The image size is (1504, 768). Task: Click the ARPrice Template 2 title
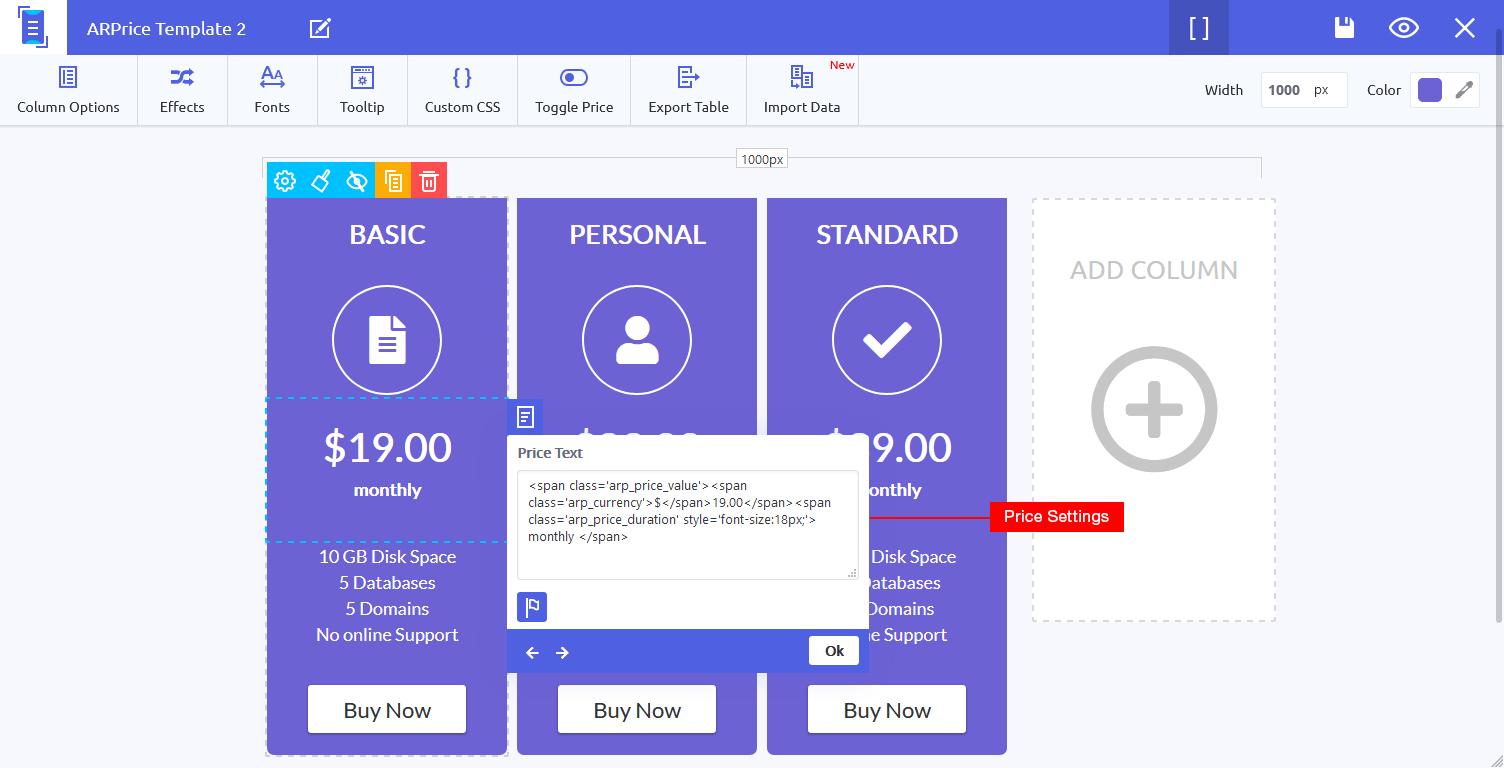[x=166, y=28]
